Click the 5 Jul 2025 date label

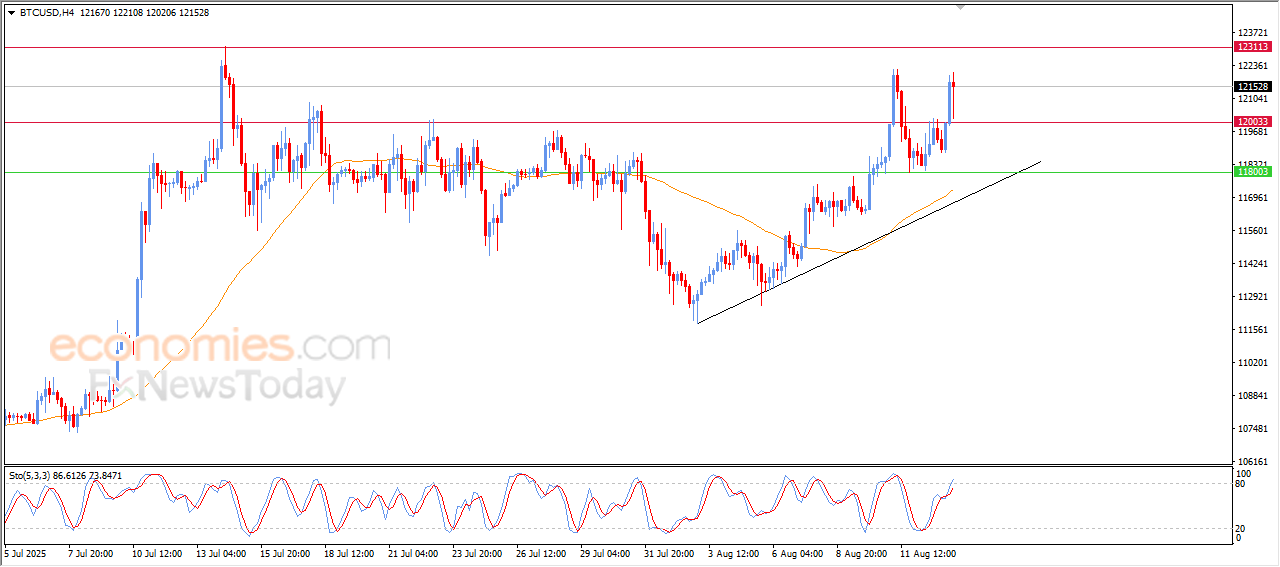[25, 553]
